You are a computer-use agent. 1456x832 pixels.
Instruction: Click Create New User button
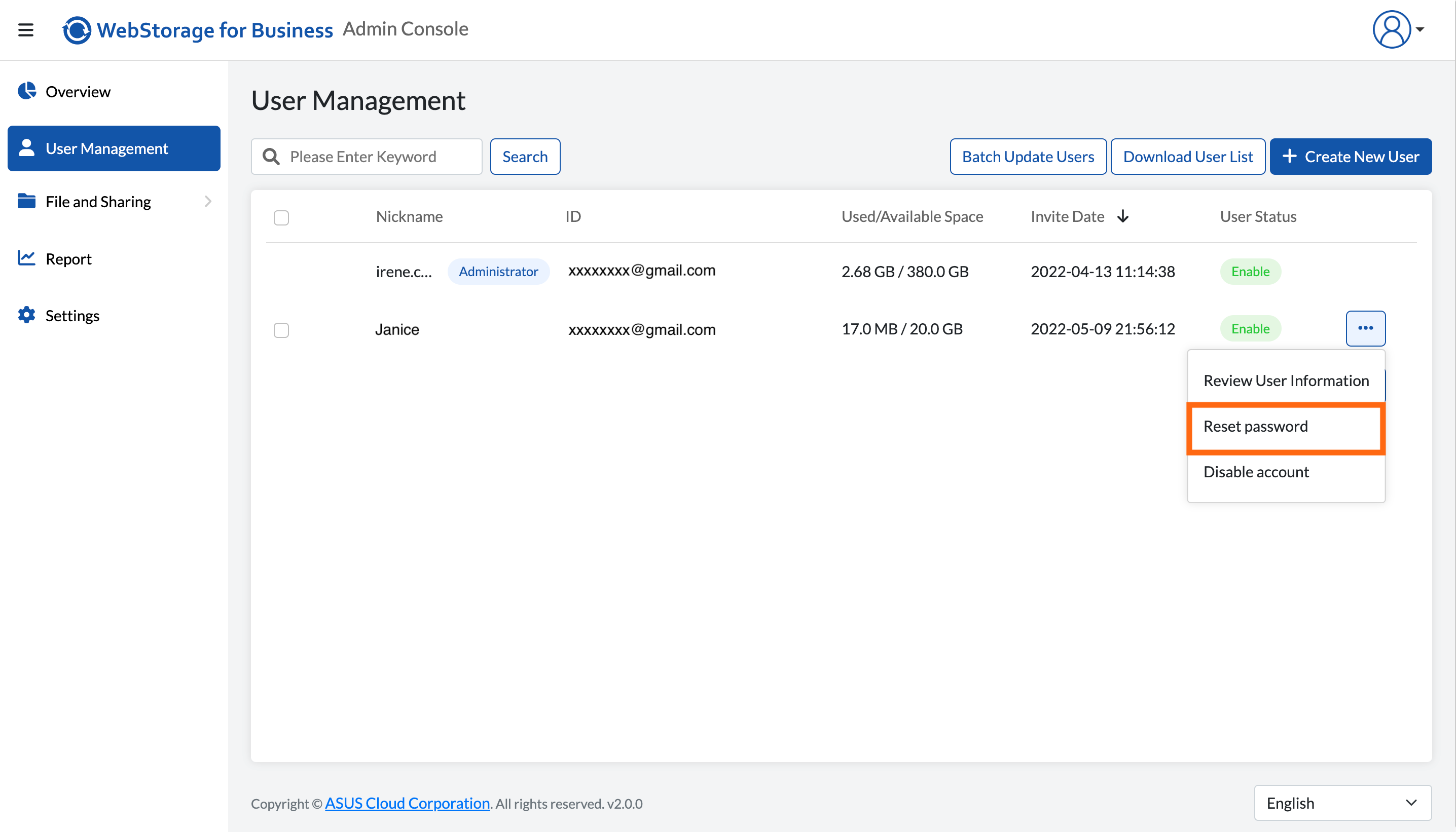pyautogui.click(x=1351, y=157)
